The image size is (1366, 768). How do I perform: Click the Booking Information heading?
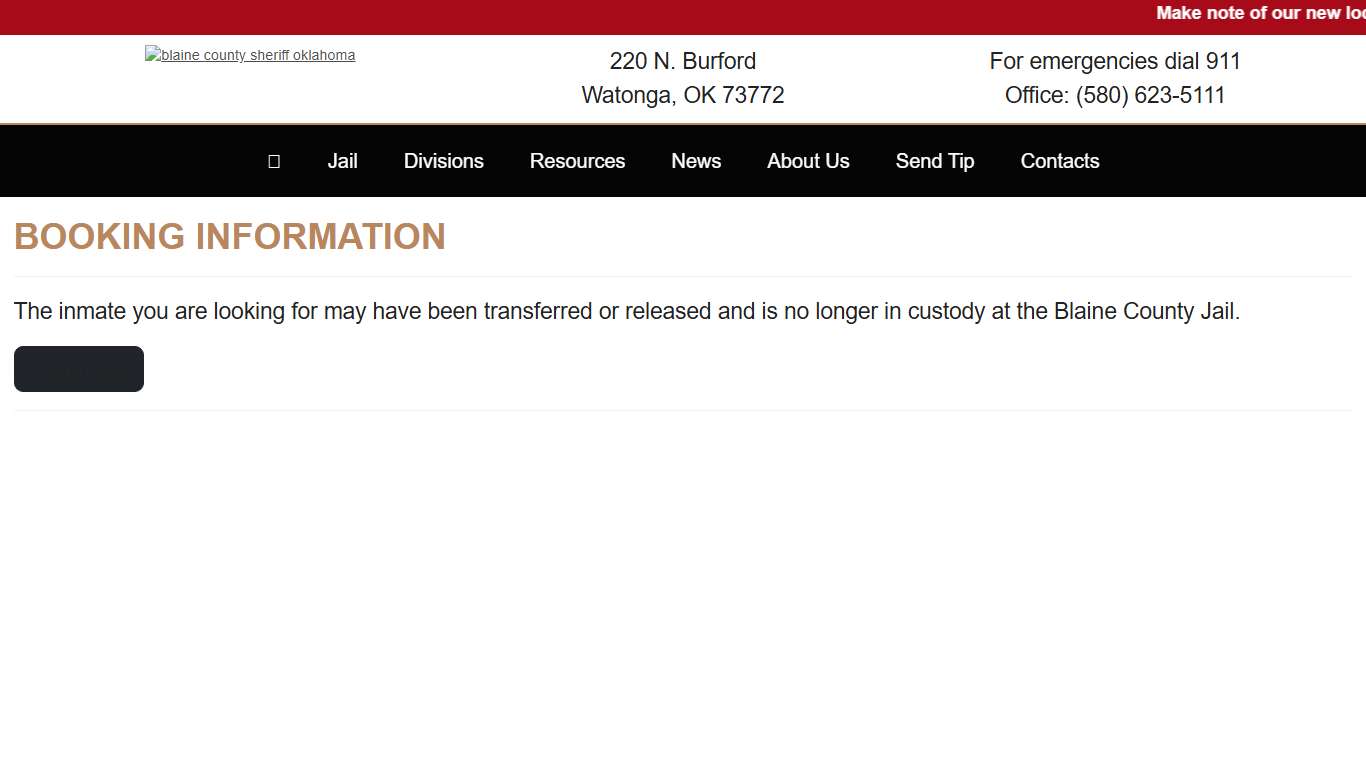point(230,237)
